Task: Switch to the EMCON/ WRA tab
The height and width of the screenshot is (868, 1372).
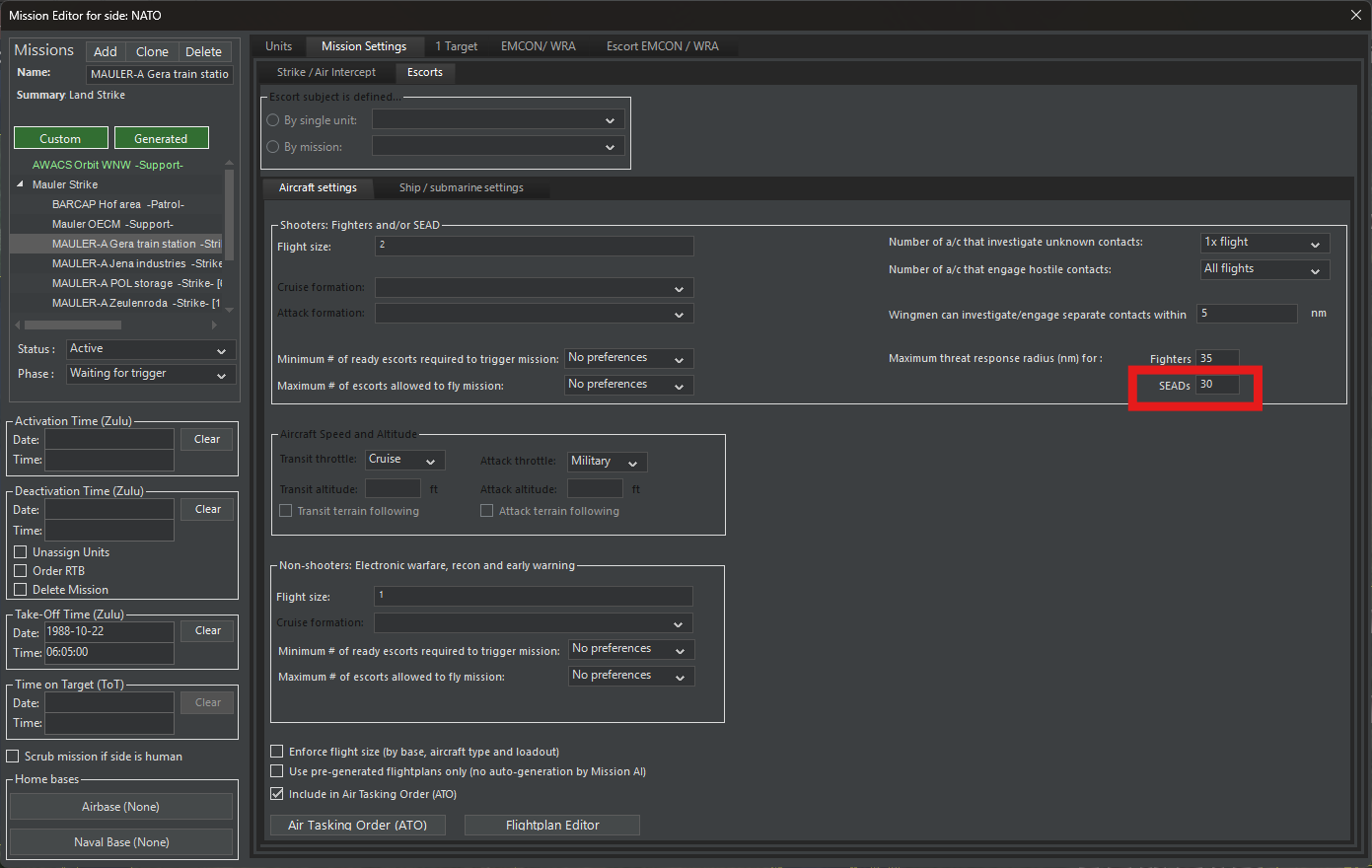Action: coord(538,46)
